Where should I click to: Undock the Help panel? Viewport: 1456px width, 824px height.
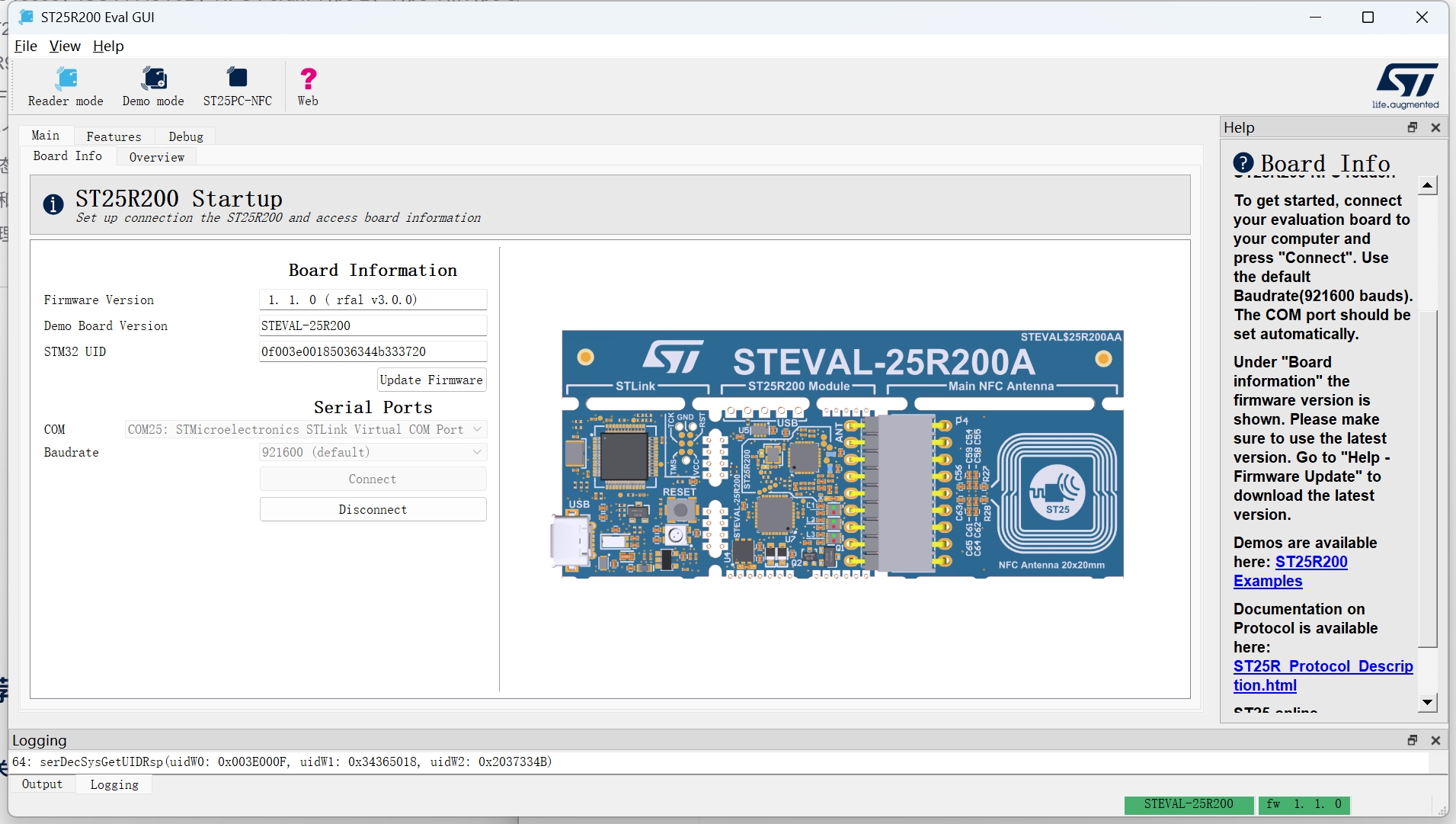[1413, 127]
